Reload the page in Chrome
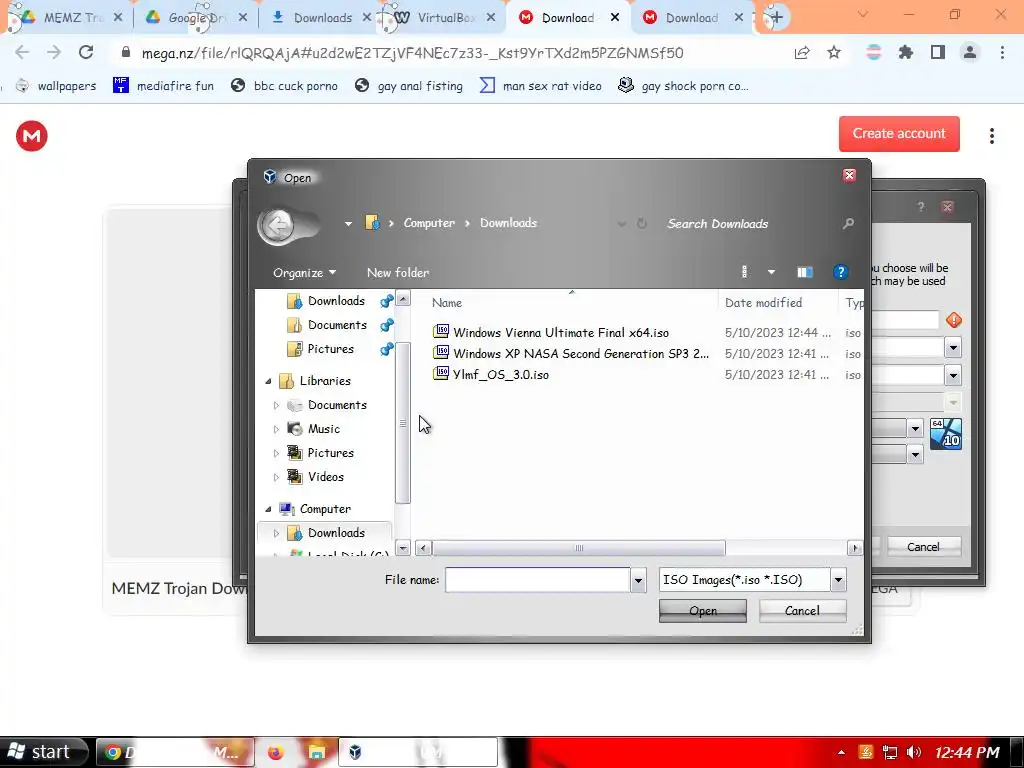1024x768 pixels. click(86, 52)
